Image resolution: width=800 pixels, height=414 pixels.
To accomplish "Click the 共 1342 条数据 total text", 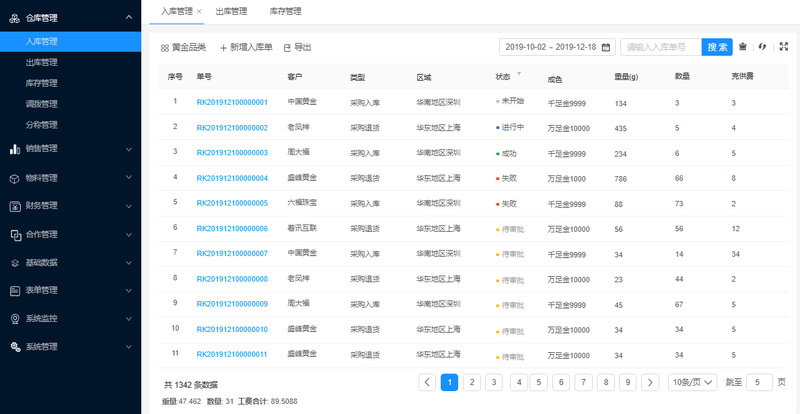I will 191,385.
